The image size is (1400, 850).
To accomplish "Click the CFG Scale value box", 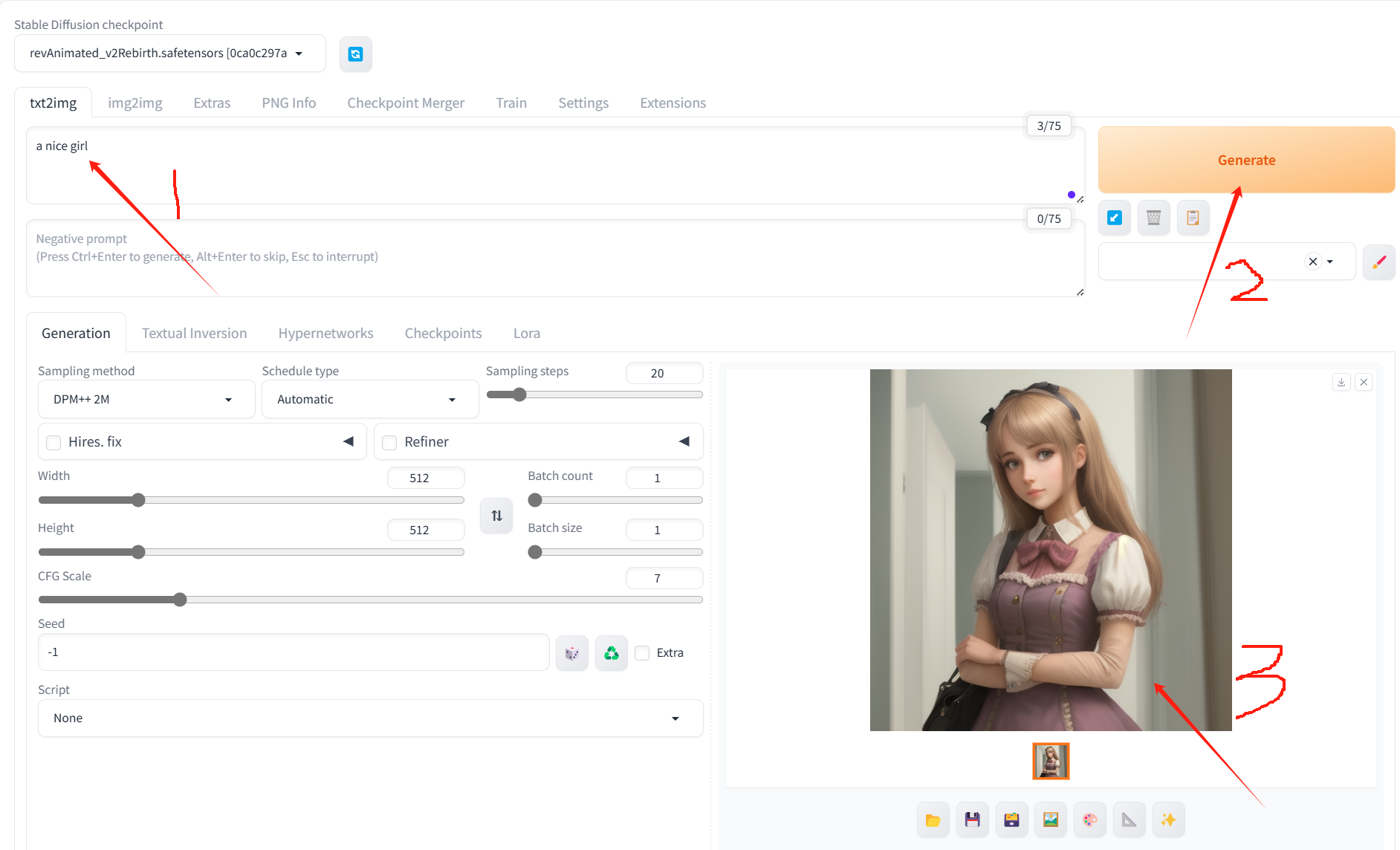I will click(664, 578).
